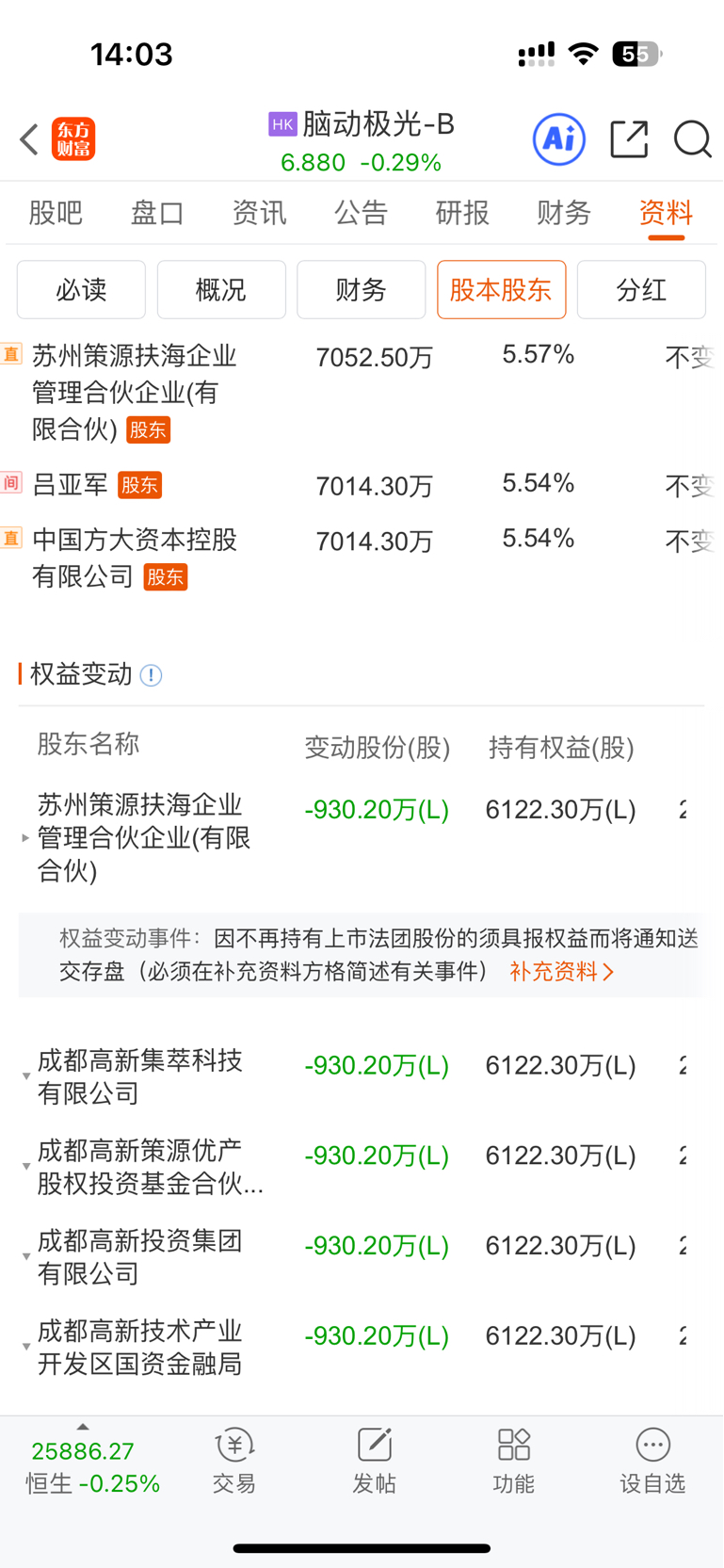Expand 成都高新技术产业开发区国资金融局 row
Image resolution: width=724 pixels, height=1568 pixels.
[x=25, y=1348]
